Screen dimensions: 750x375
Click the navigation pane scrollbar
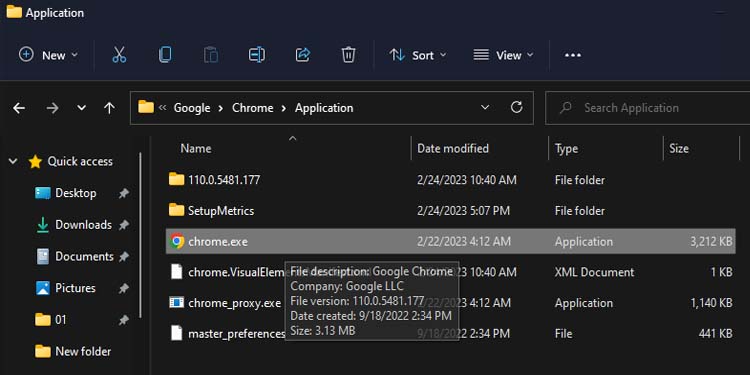pos(141,234)
